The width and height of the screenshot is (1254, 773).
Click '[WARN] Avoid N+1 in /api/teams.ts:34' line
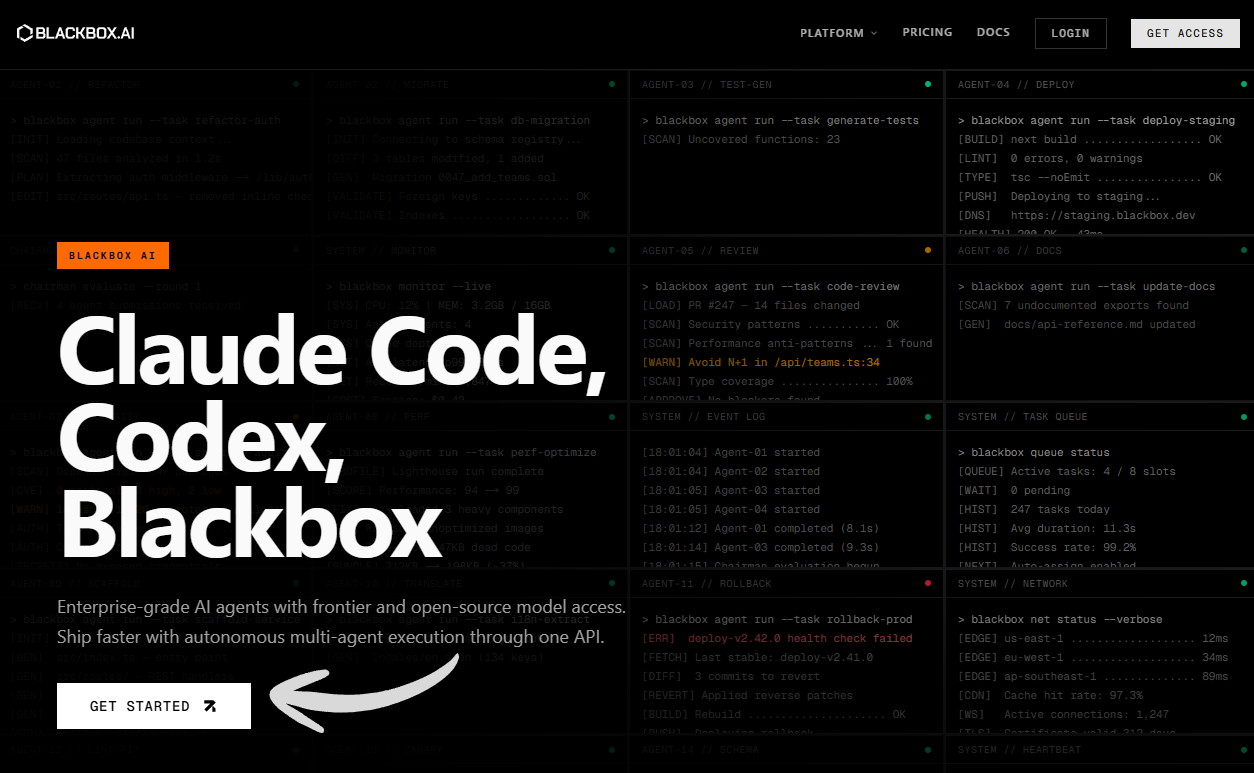click(x=761, y=363)
